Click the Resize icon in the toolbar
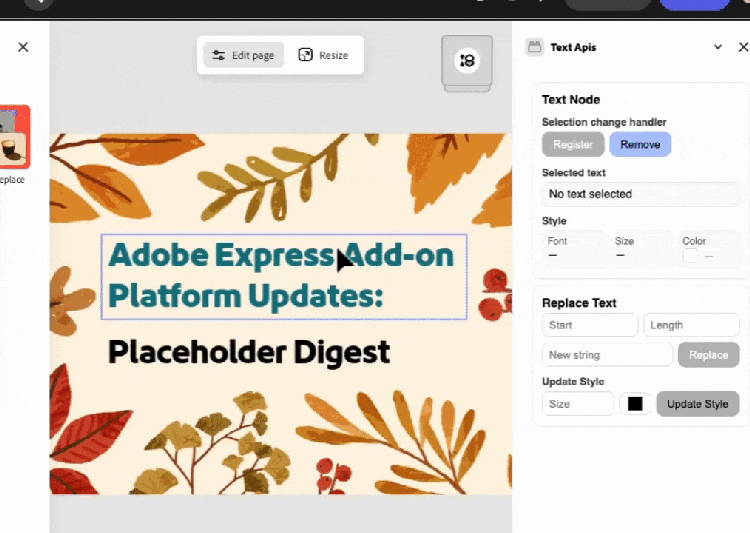Screen dimensions: 750x533 tap(306, 55)
